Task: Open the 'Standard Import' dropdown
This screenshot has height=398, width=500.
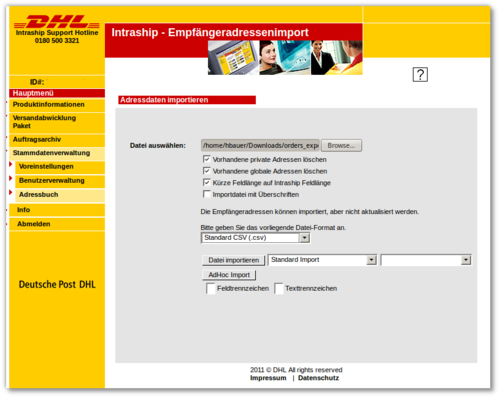Action: click(x=322, y=260)
